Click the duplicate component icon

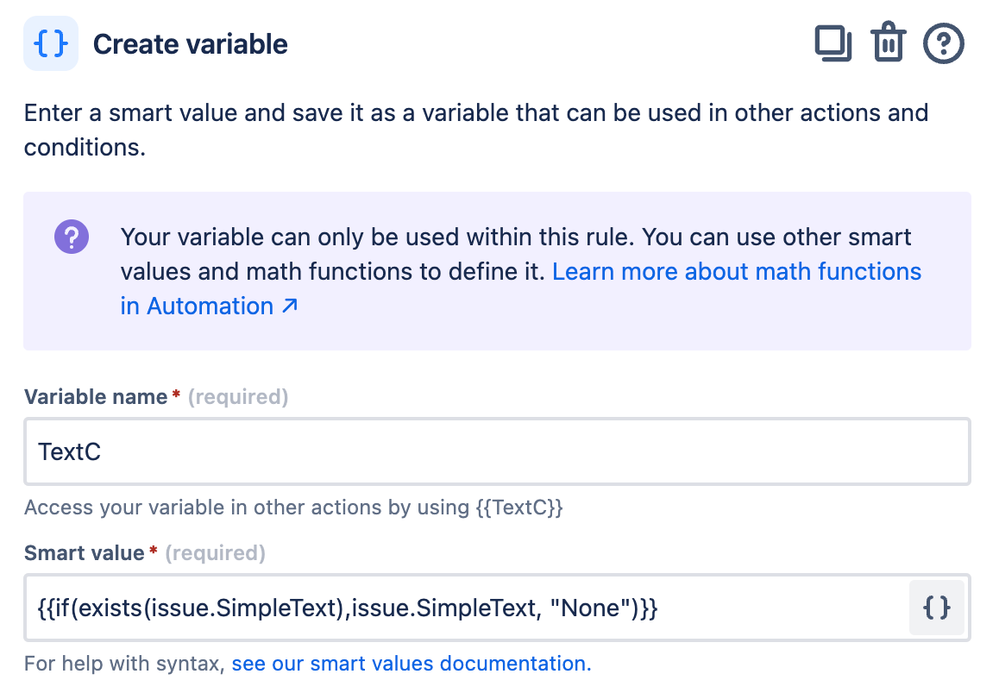pos(832,44)
